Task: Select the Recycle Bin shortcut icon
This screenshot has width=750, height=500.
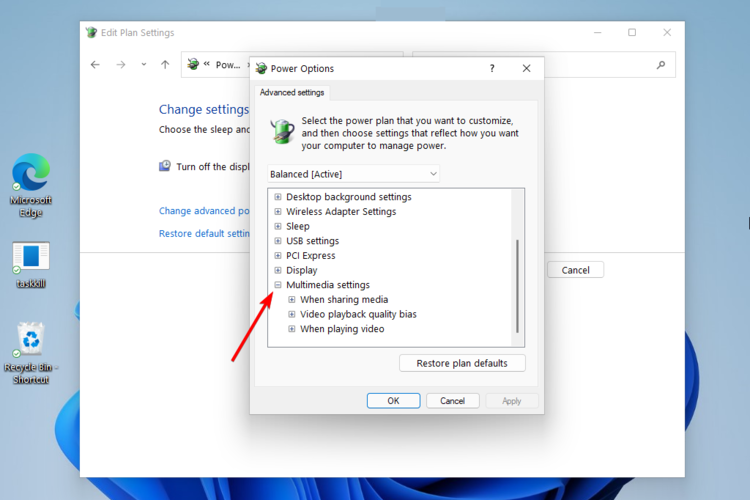Action: tap(31, 353)
